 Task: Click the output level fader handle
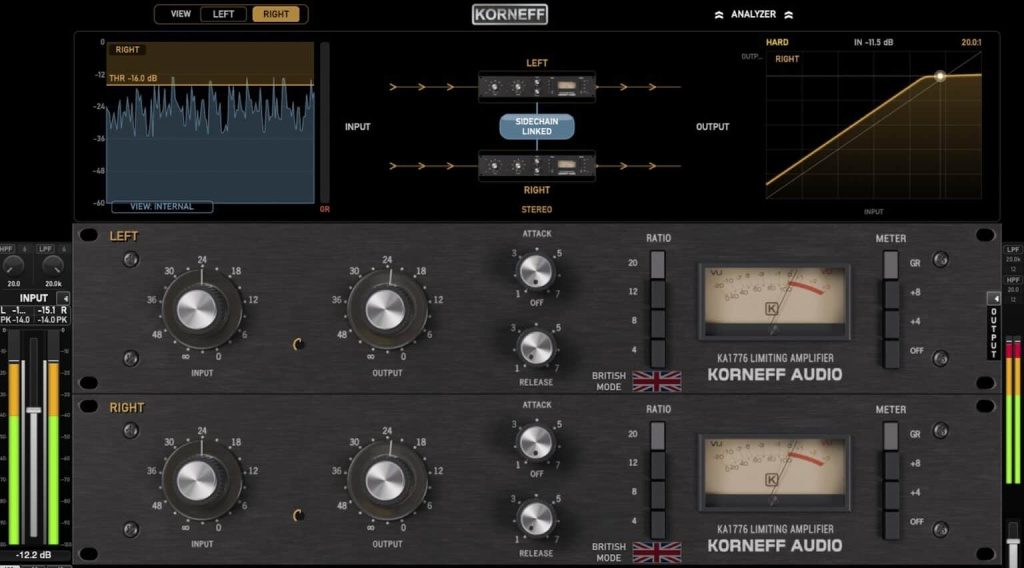1013,539
